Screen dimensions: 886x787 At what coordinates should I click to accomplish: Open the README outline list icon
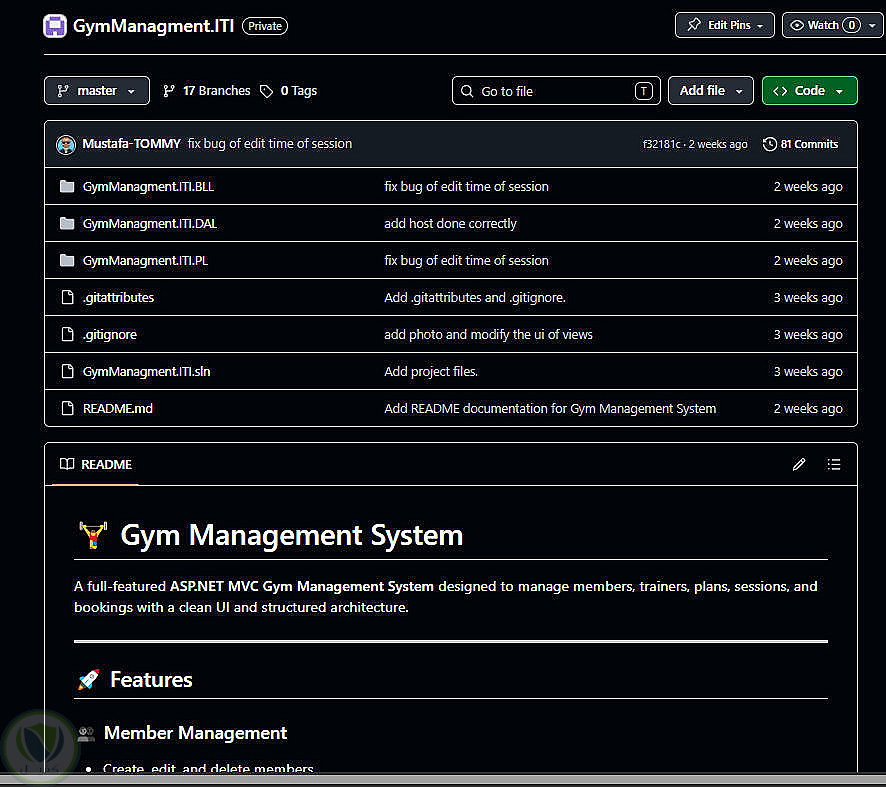click(833, 464)
